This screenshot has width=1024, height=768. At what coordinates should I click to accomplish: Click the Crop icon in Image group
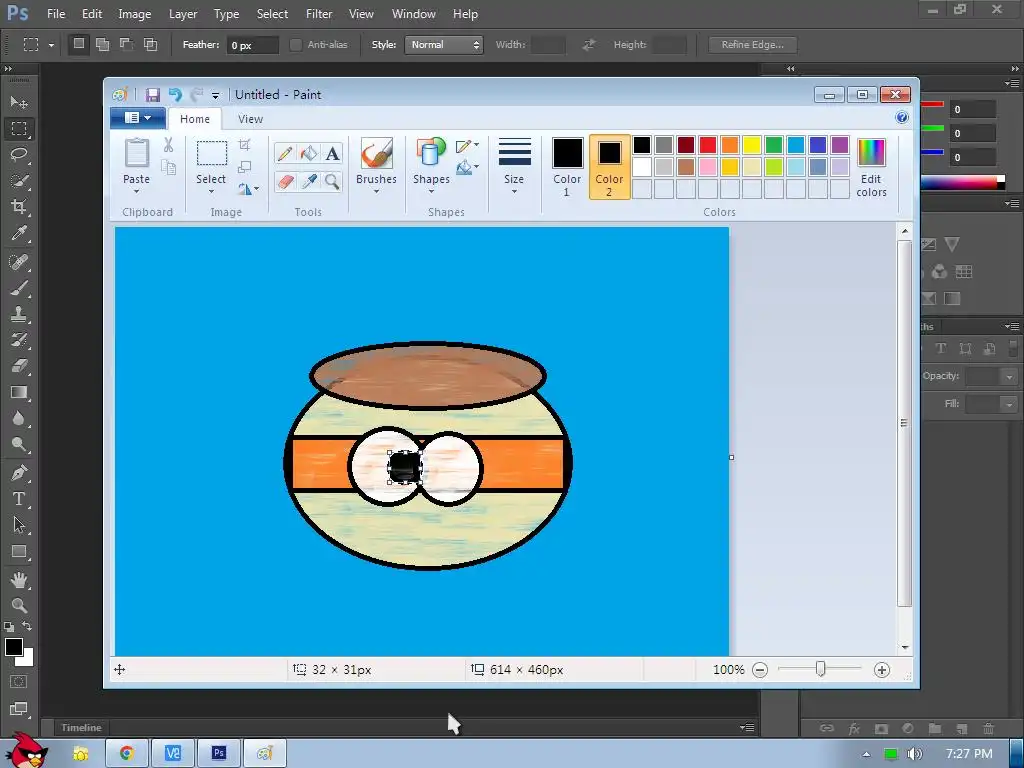pos(244,145)
